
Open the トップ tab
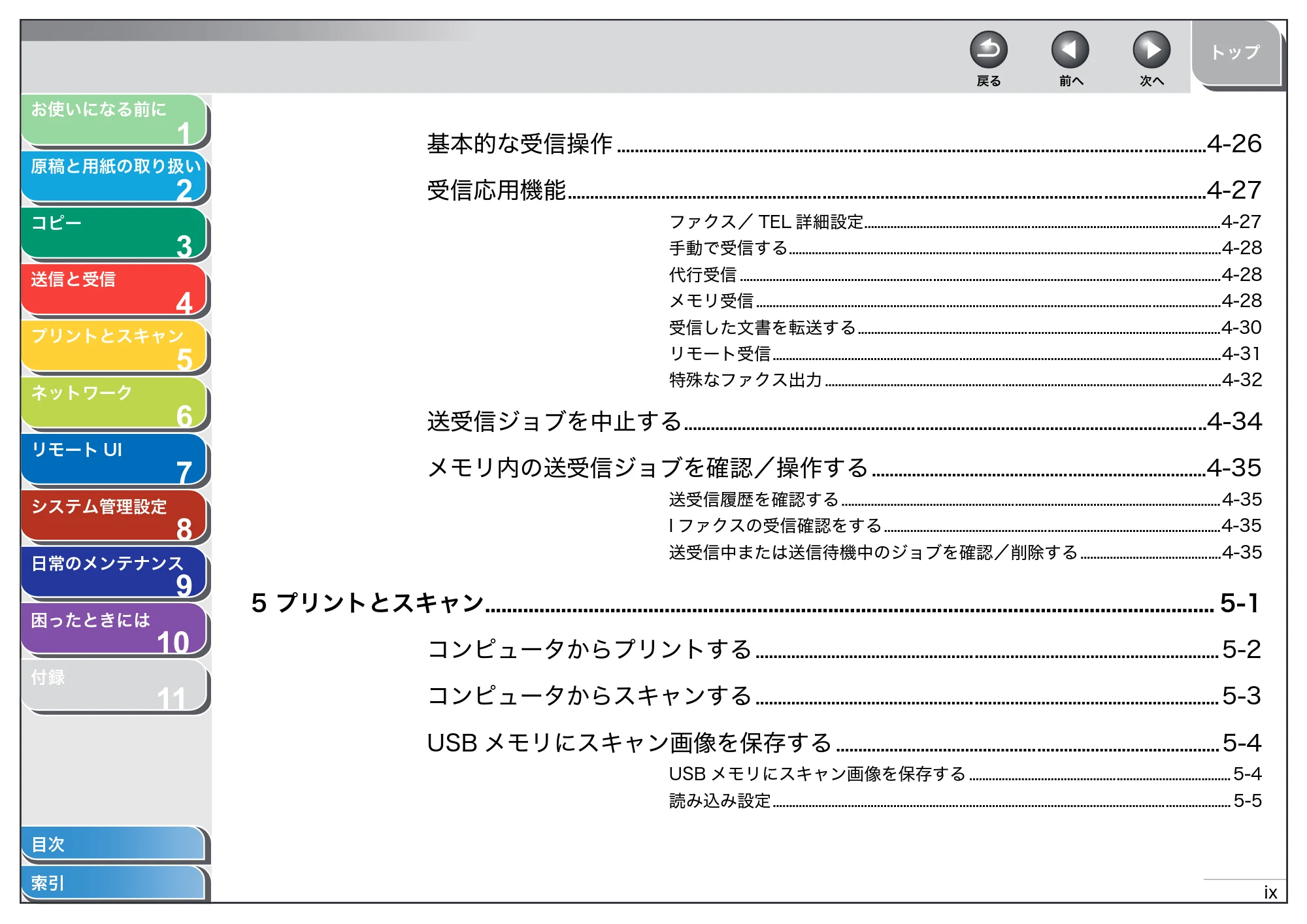1236,52
